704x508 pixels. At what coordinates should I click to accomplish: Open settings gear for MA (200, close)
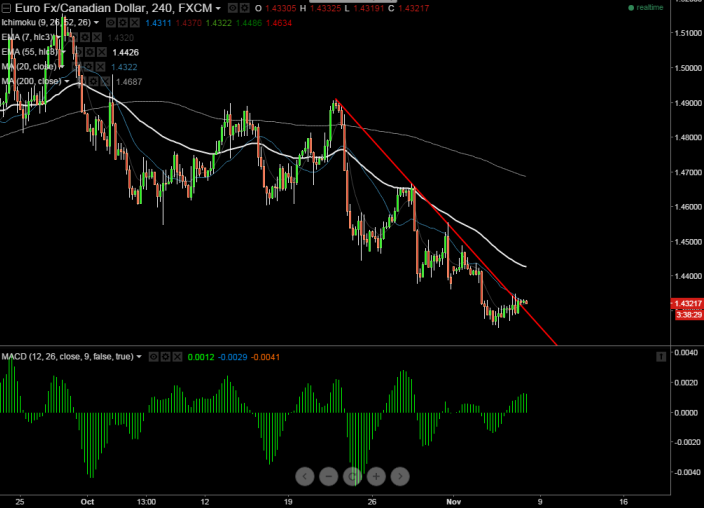(x=93, y=82)
